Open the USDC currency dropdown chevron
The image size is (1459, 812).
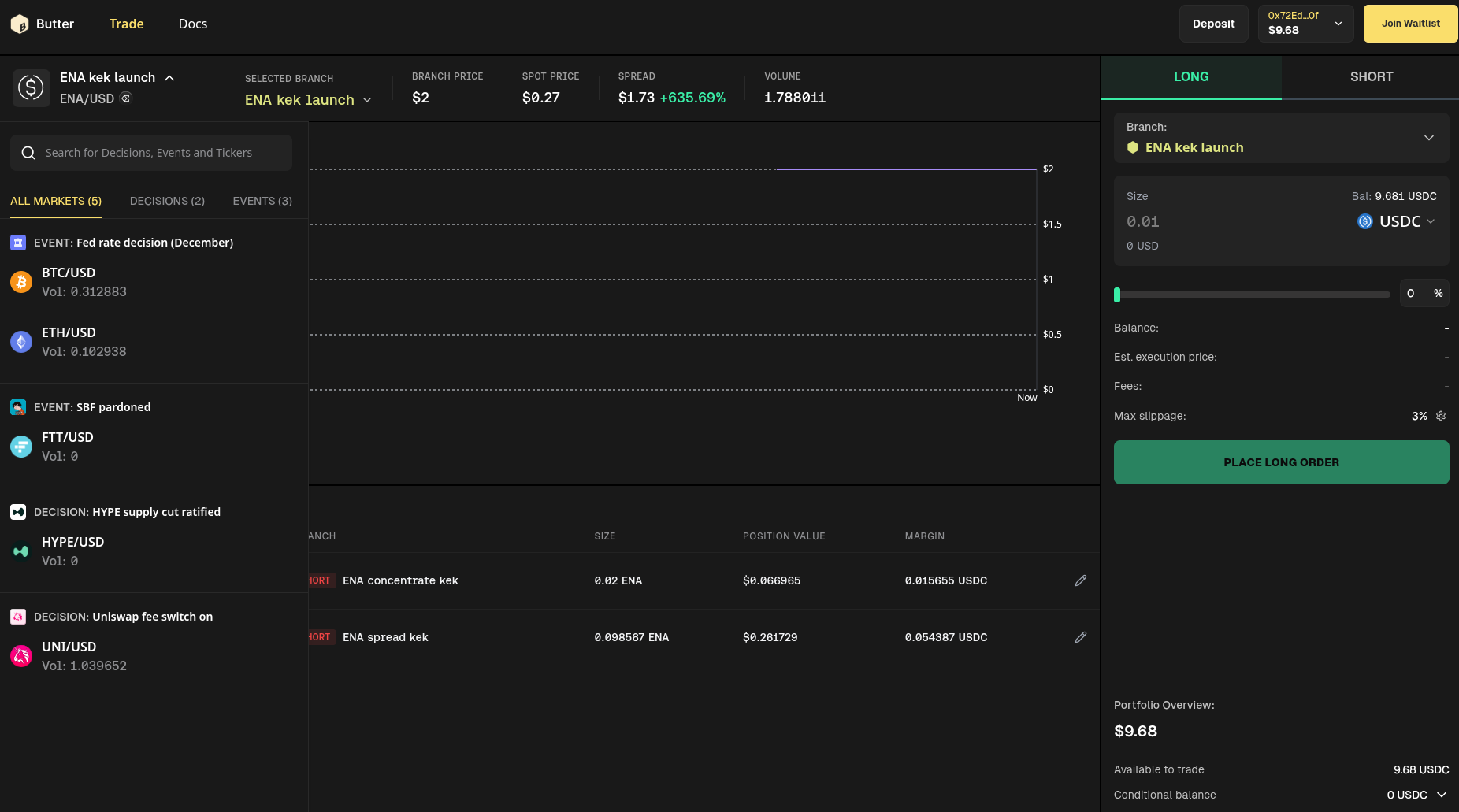point(1431,222)
